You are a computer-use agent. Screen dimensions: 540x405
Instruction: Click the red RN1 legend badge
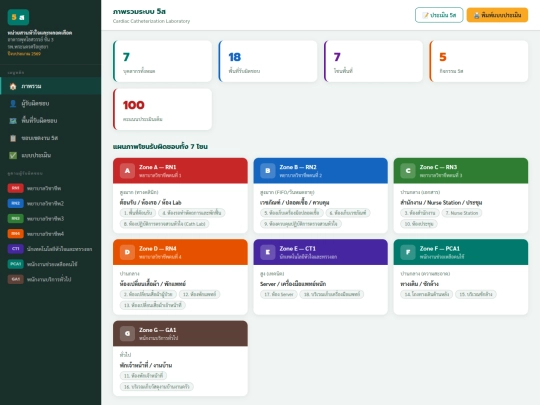click(x=15, y=188)
